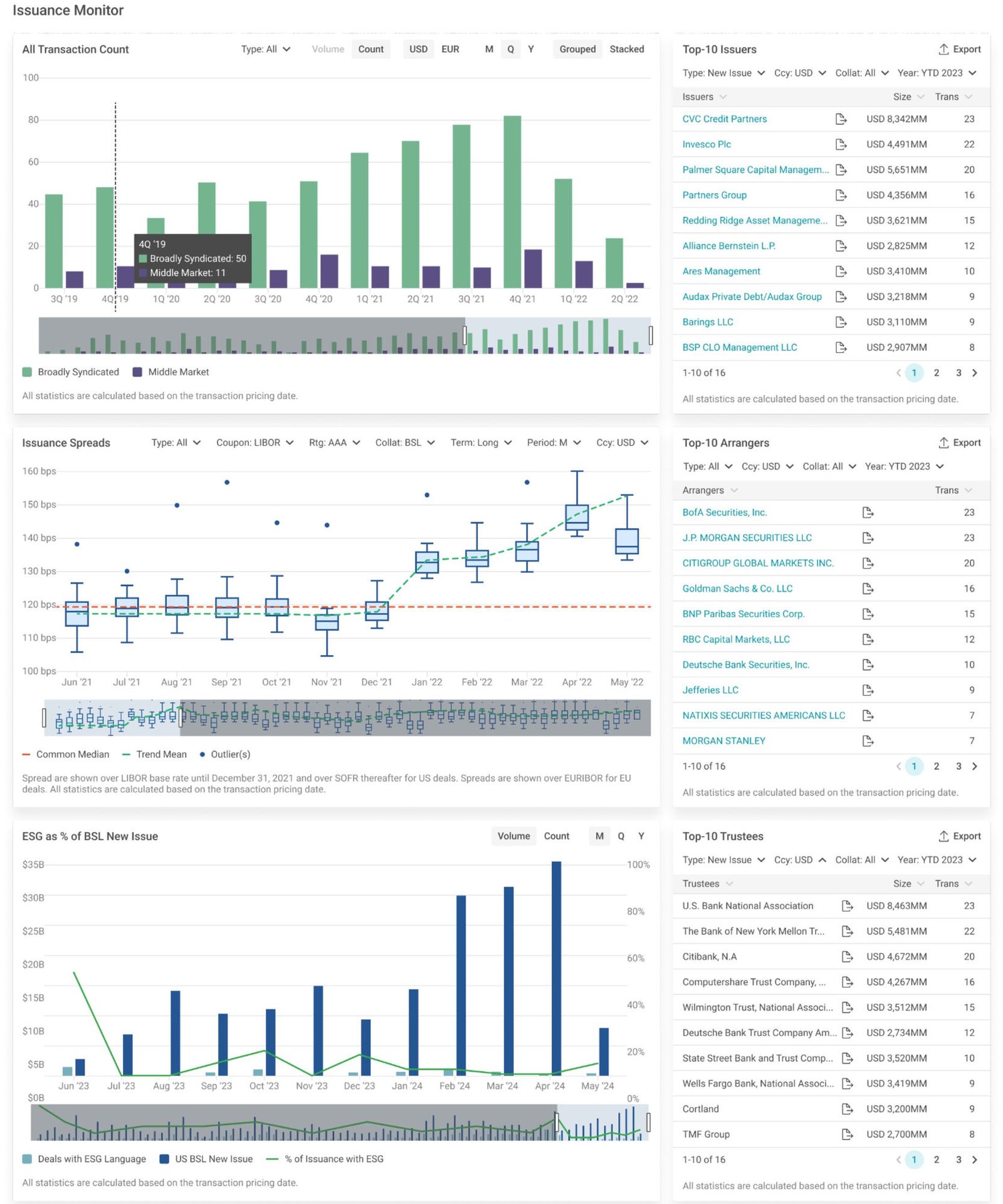
Task: Open Rtg: AAA dropdown
Action: click(335, 442)
